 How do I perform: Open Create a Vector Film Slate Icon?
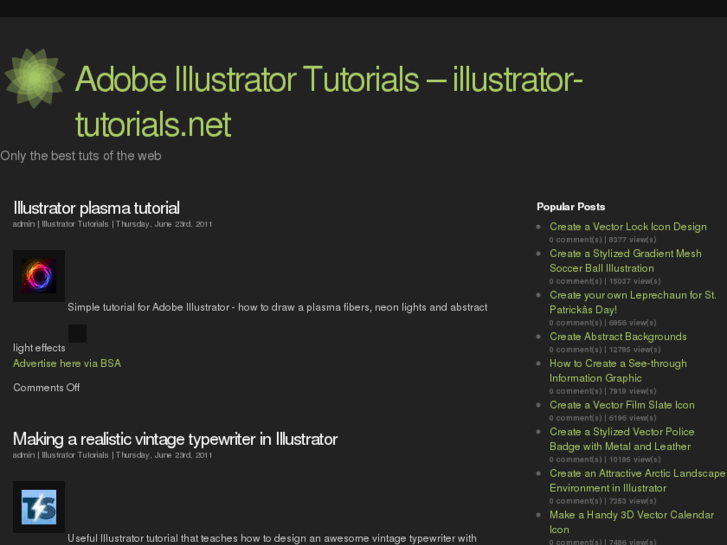[622, 405]
